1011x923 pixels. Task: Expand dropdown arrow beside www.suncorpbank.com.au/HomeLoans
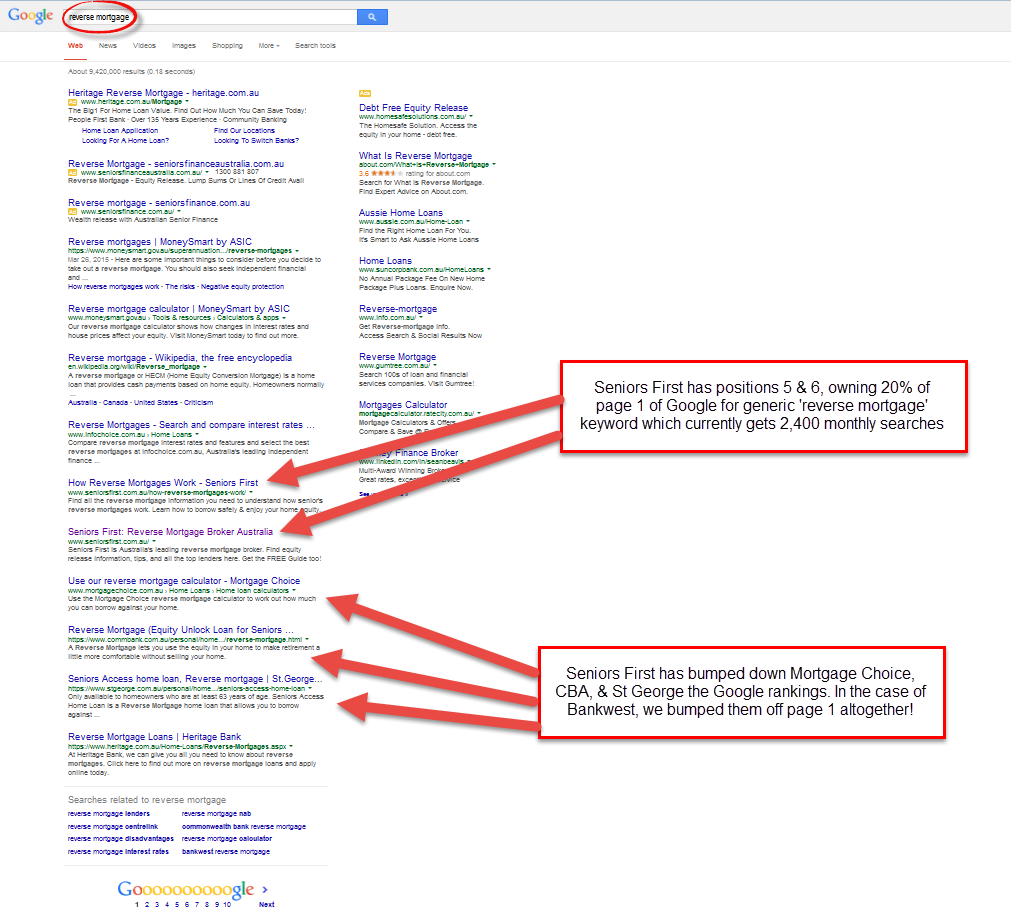(489, 269)
